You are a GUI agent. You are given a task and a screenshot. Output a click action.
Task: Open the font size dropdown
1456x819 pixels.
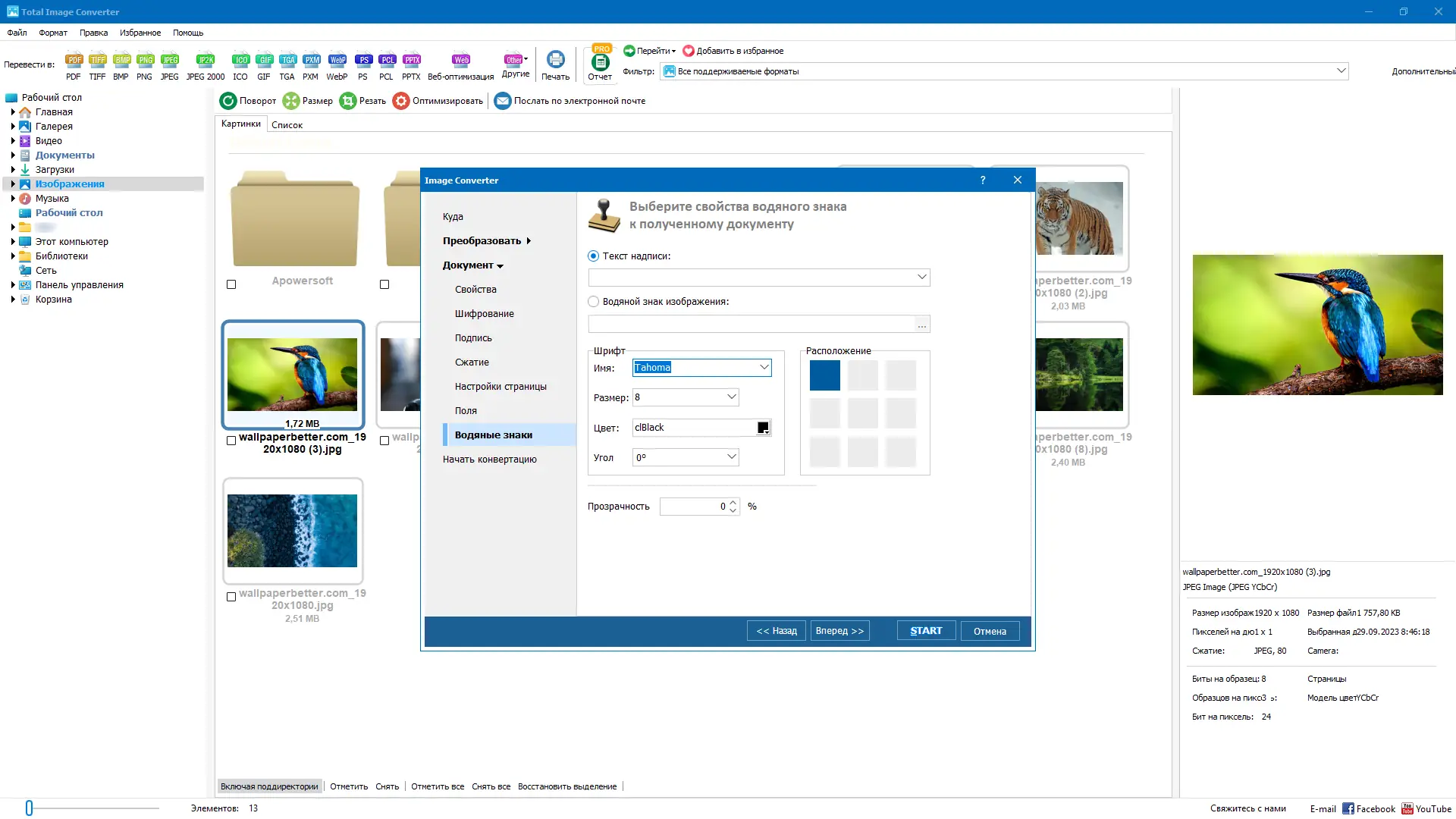(x=730, y=397)
